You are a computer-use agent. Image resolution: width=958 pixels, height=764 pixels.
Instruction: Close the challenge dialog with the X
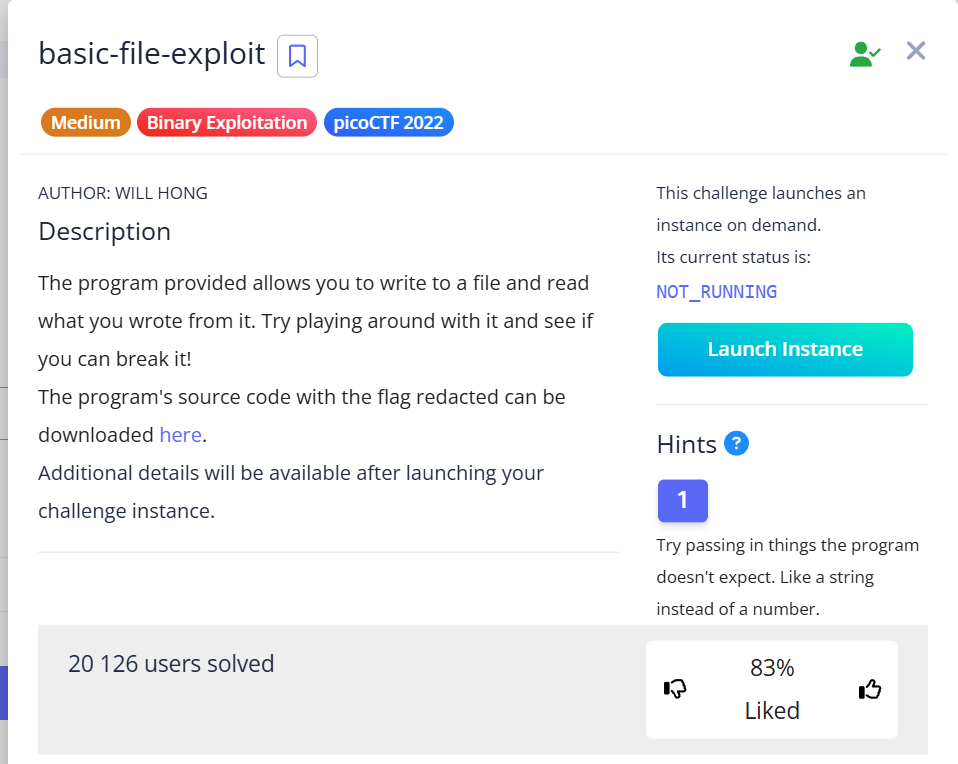(915, 51)
